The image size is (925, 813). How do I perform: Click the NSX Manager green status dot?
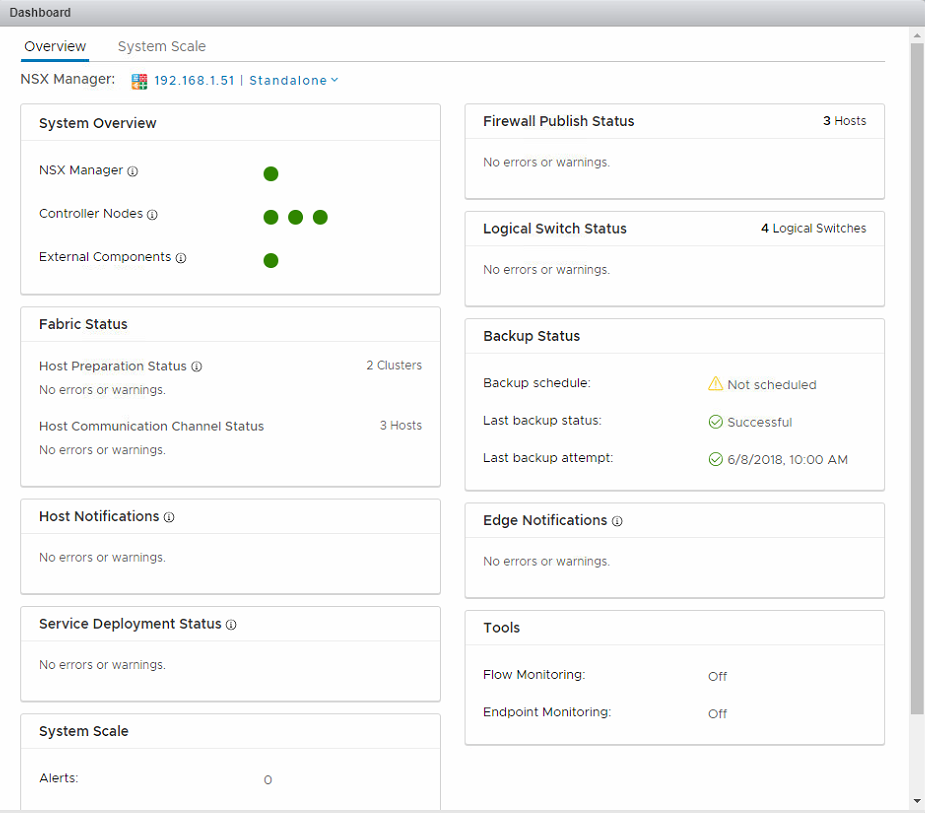[271, 174]
